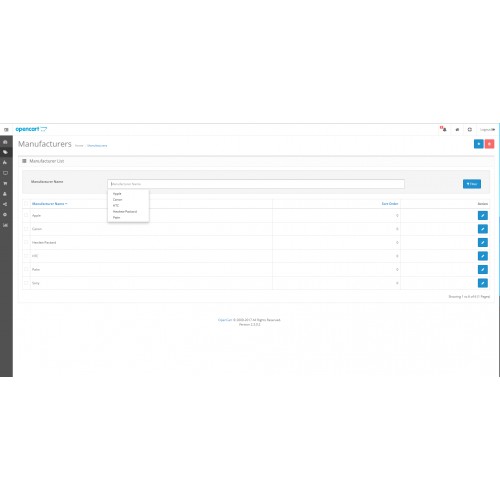Toggle the select-all checkbox in table header

(x=26, y=204)
